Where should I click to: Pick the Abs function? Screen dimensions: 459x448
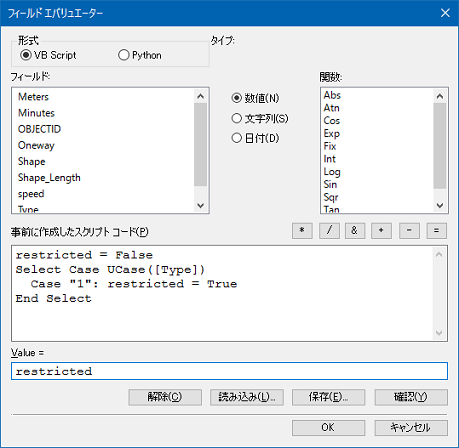[332, 95]
